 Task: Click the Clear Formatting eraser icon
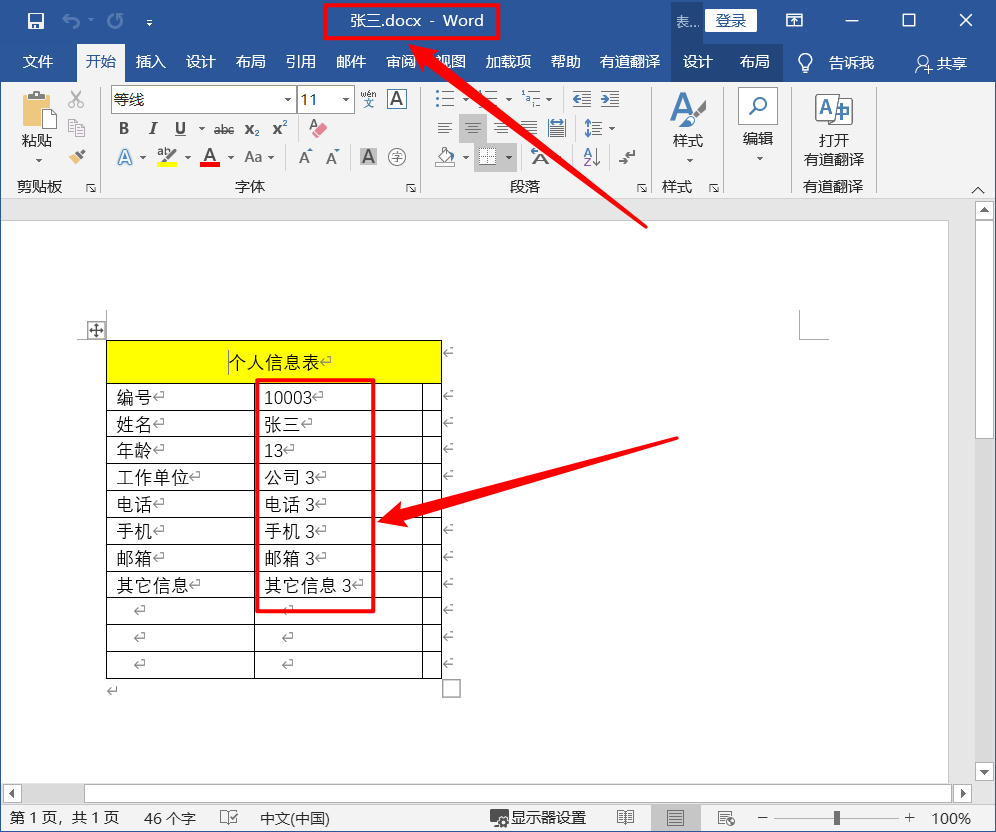pyautogui.click(x=319, y=128)
